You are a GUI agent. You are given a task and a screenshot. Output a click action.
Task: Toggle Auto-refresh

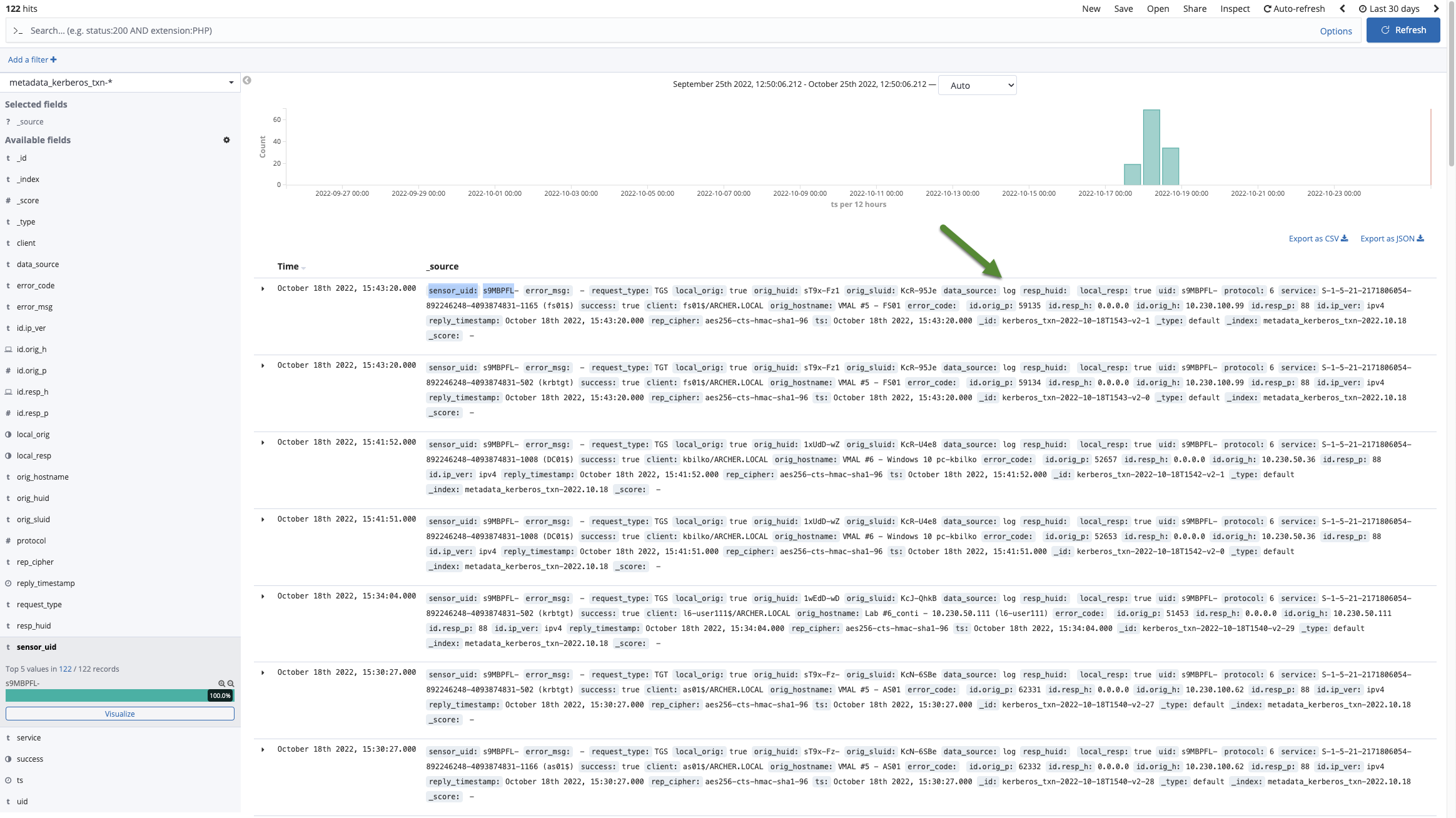(1293, 9)
